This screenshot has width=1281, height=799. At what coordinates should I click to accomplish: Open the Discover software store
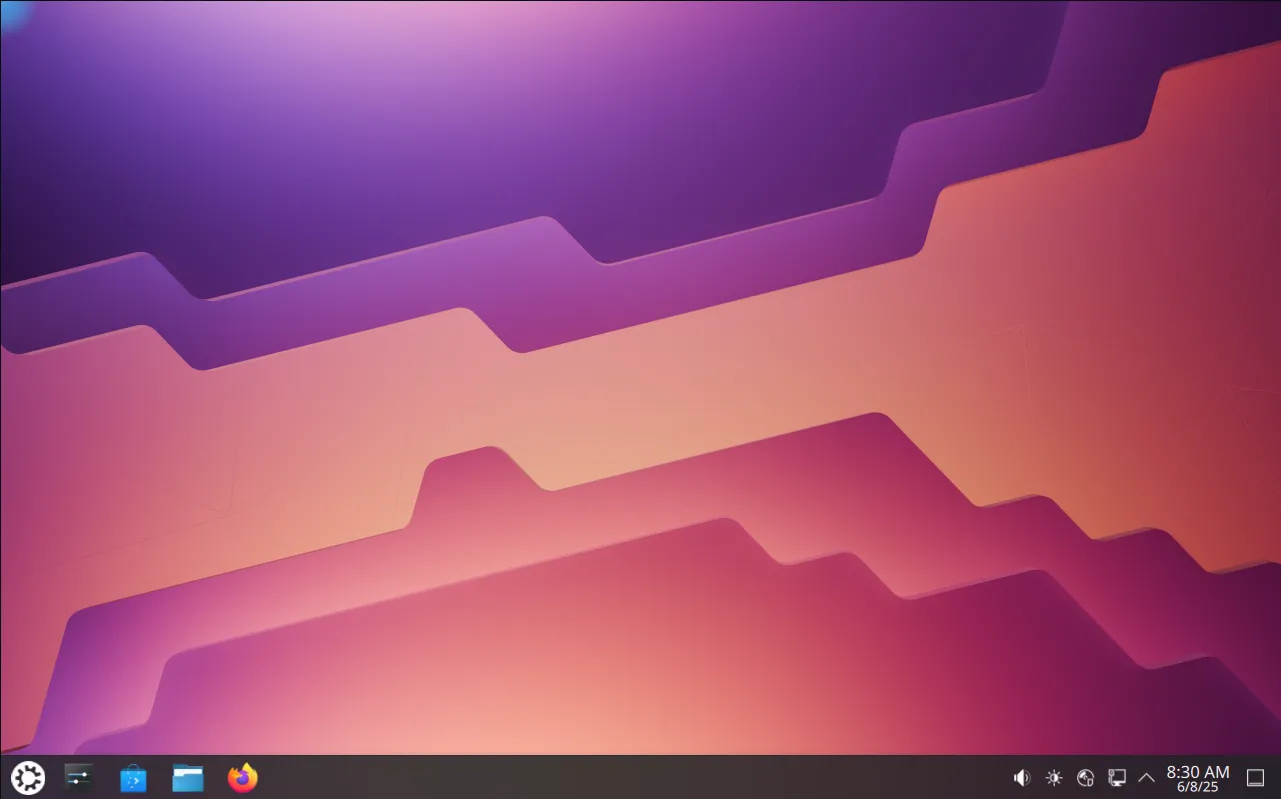(133, 777)
